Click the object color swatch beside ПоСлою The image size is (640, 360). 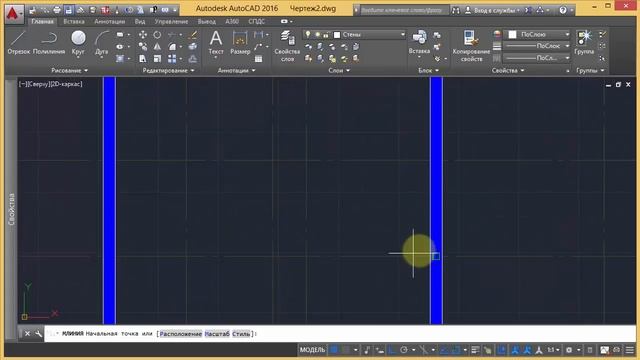click(512, 35)
